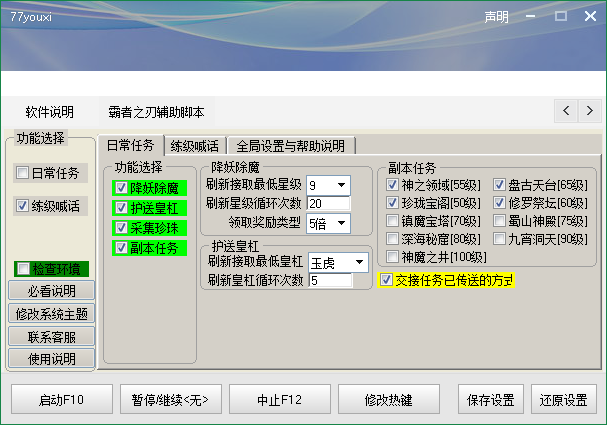Click the 修改系统主题 button
The width and height of the screenshot is (607, 425).
pos(53,313)
